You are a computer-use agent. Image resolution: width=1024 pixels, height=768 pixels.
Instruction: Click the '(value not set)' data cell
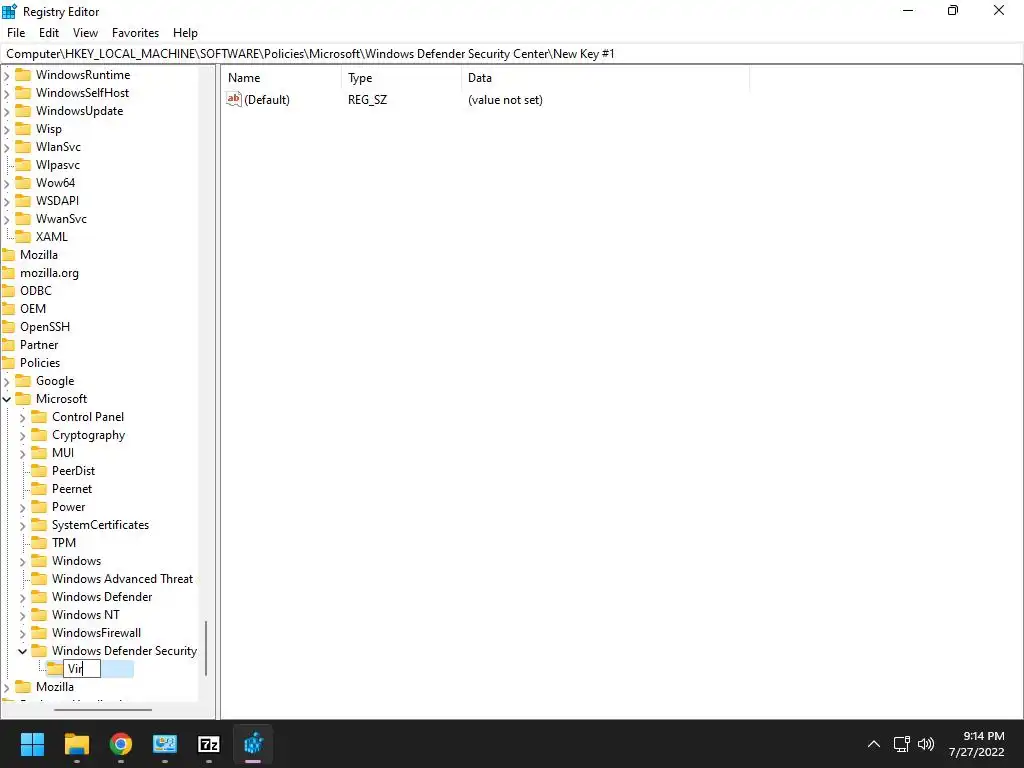(505, 100)
